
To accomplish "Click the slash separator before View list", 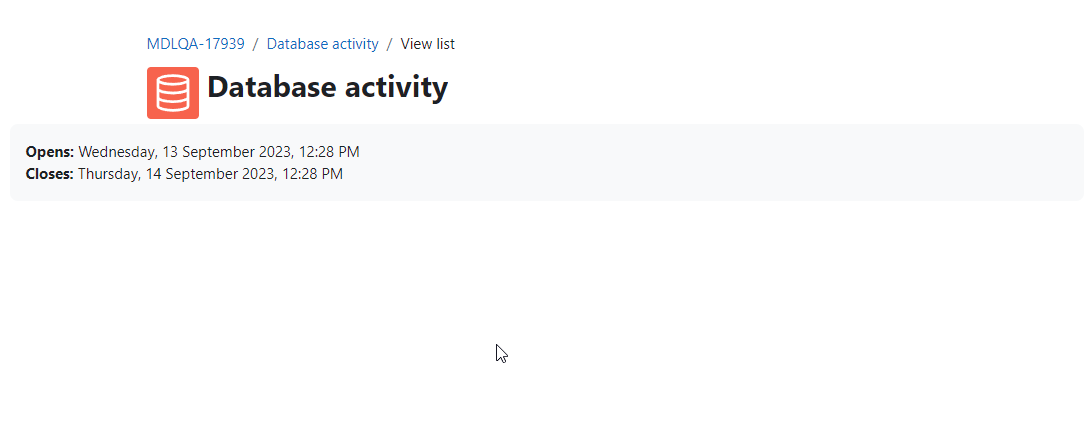I will tap(389, 44).
